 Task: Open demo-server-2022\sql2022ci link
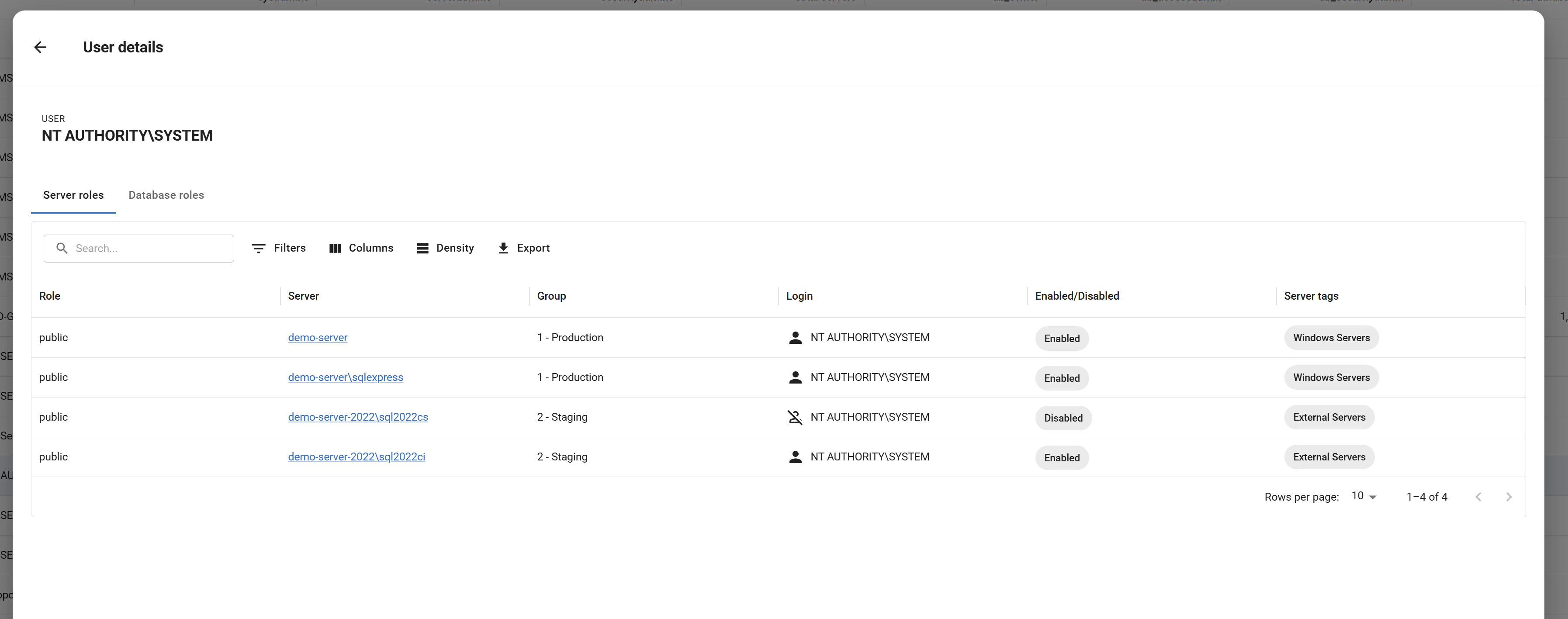pyautogui.click(x=356, y=457)
